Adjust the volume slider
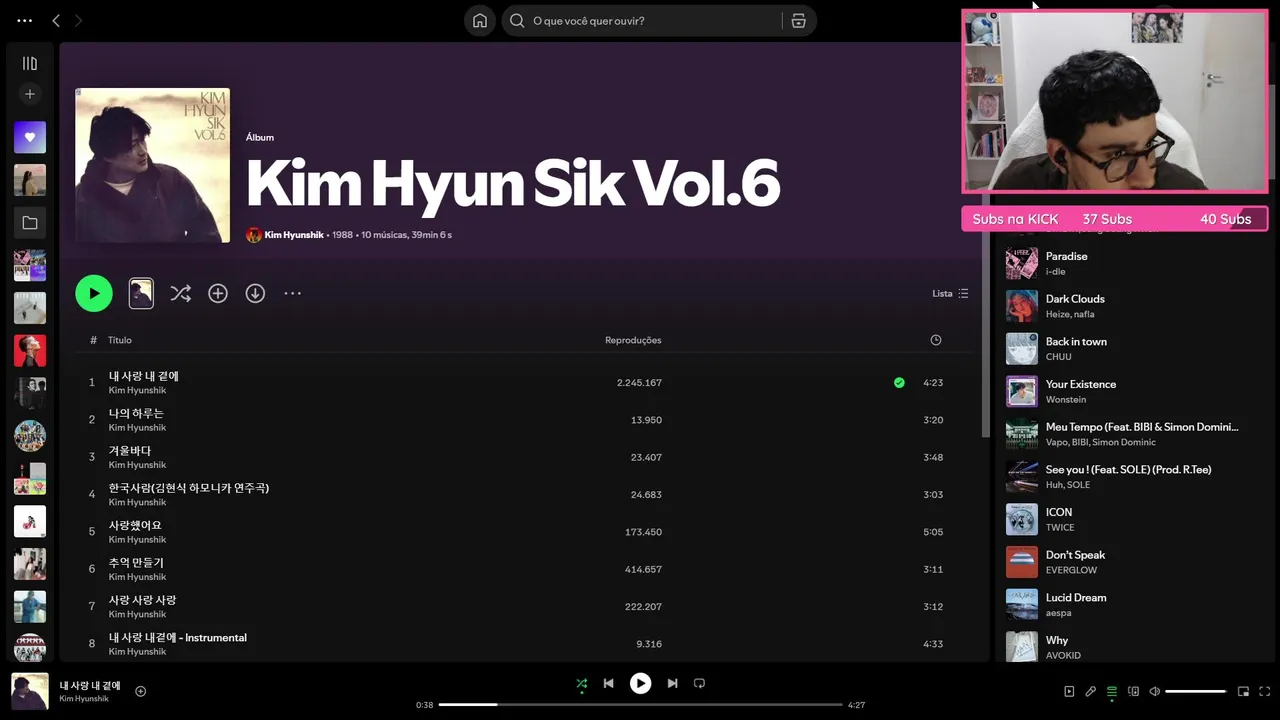1280x720 pixels. tap(1195, 691)
